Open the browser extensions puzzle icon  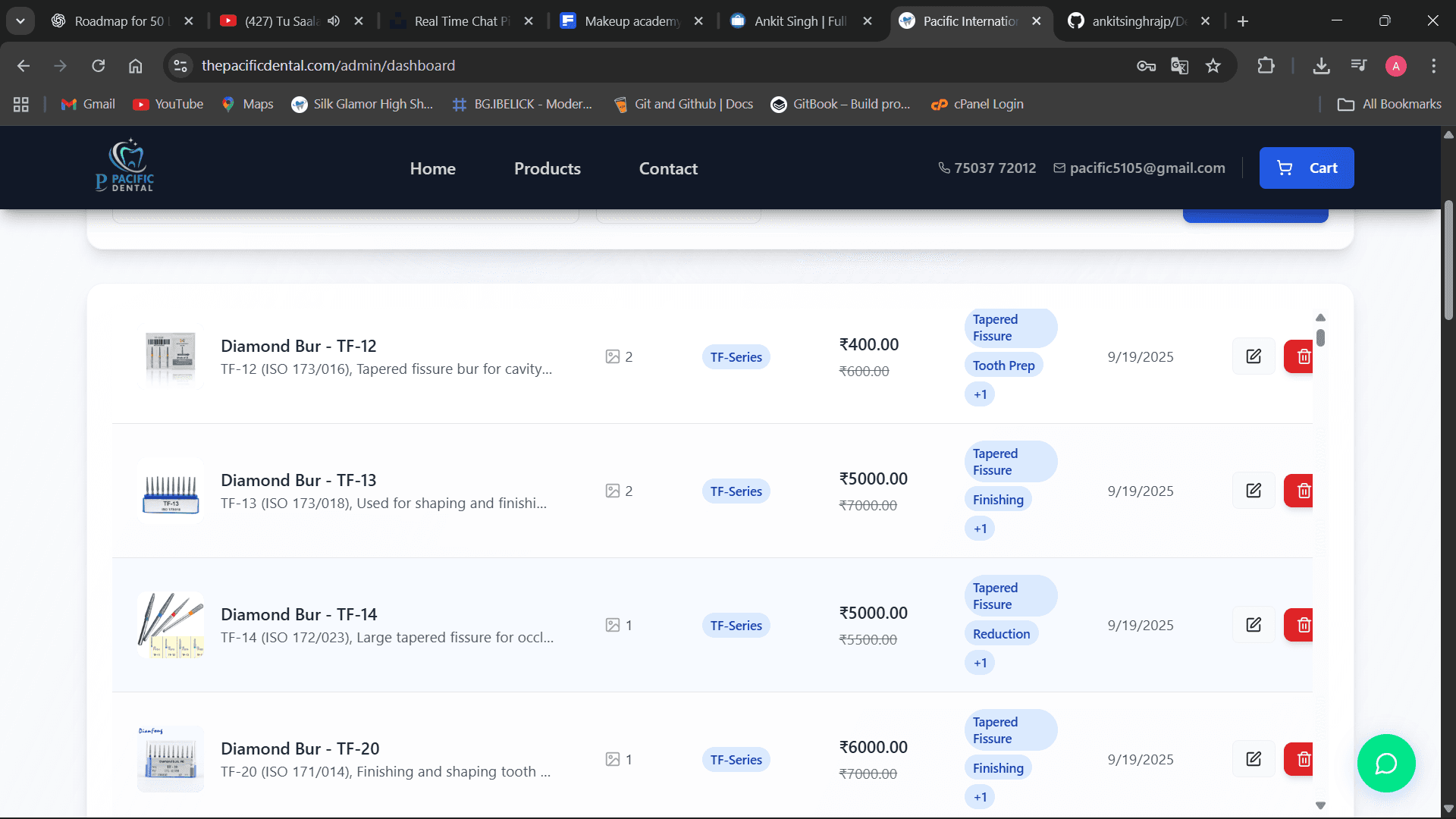click(1266, 66)
